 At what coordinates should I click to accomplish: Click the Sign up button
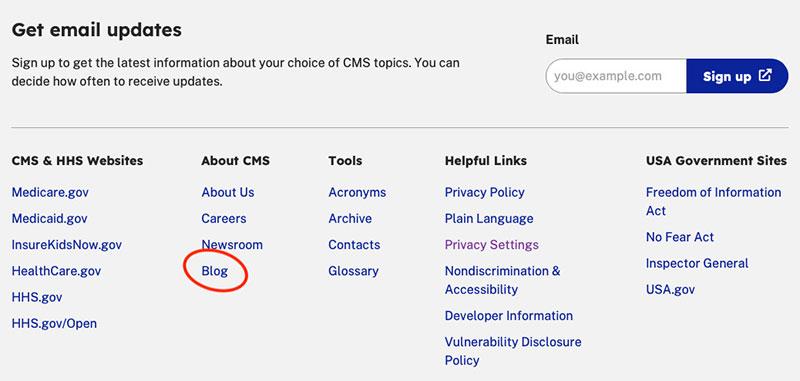point(737,76)
